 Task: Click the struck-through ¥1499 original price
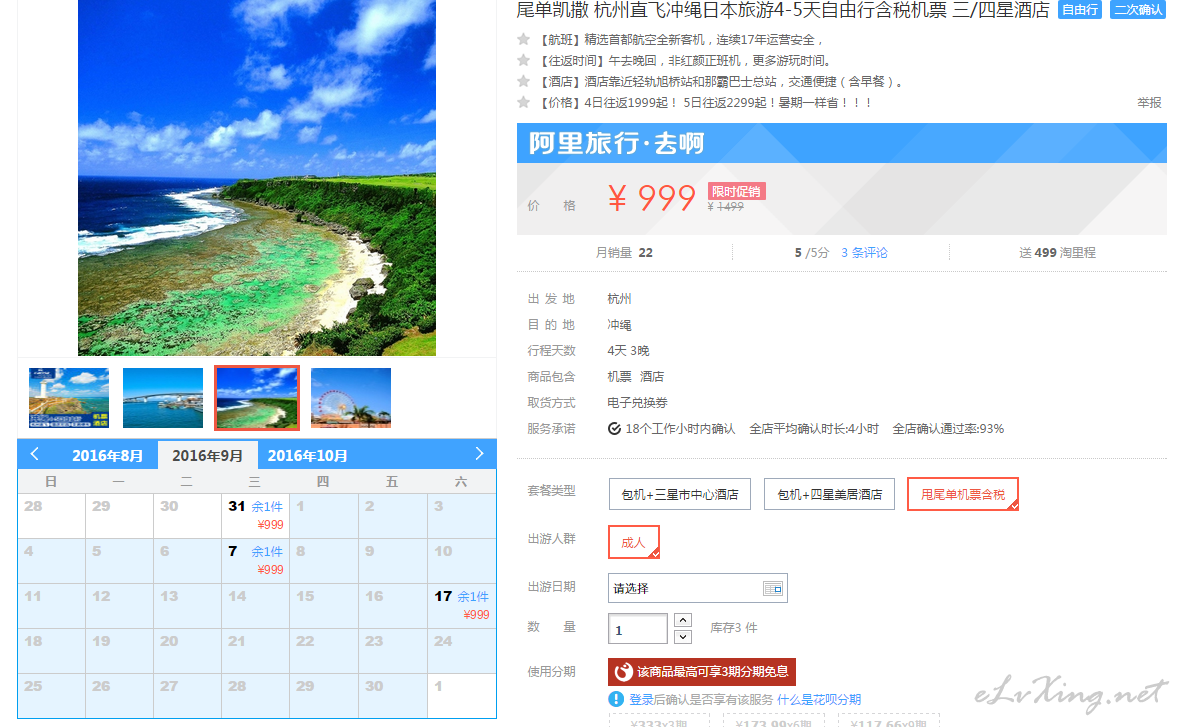pyautogui.click(x=726, y=207)
